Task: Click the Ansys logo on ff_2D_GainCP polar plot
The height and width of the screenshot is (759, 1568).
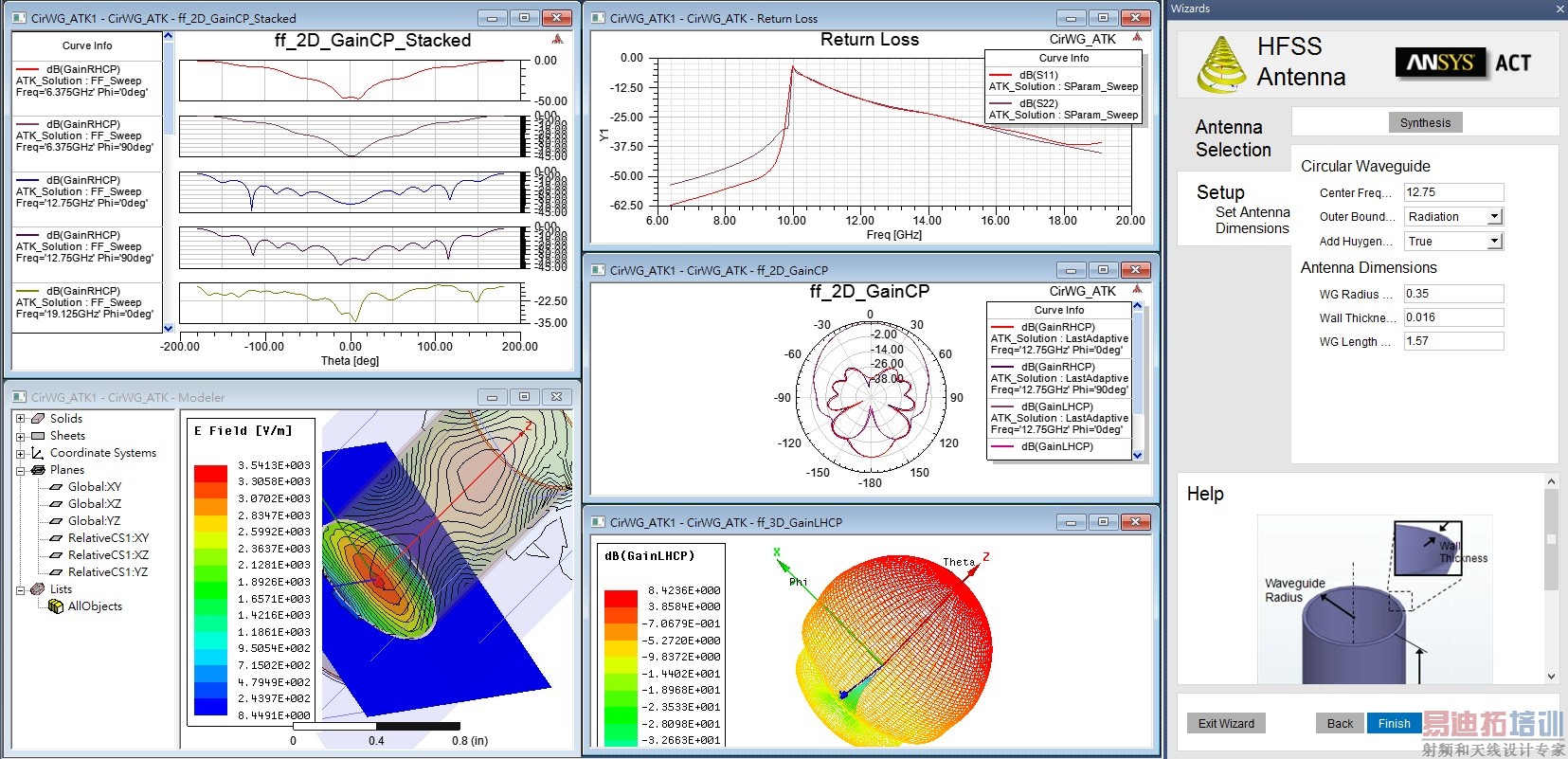Action: (1137, 289)
